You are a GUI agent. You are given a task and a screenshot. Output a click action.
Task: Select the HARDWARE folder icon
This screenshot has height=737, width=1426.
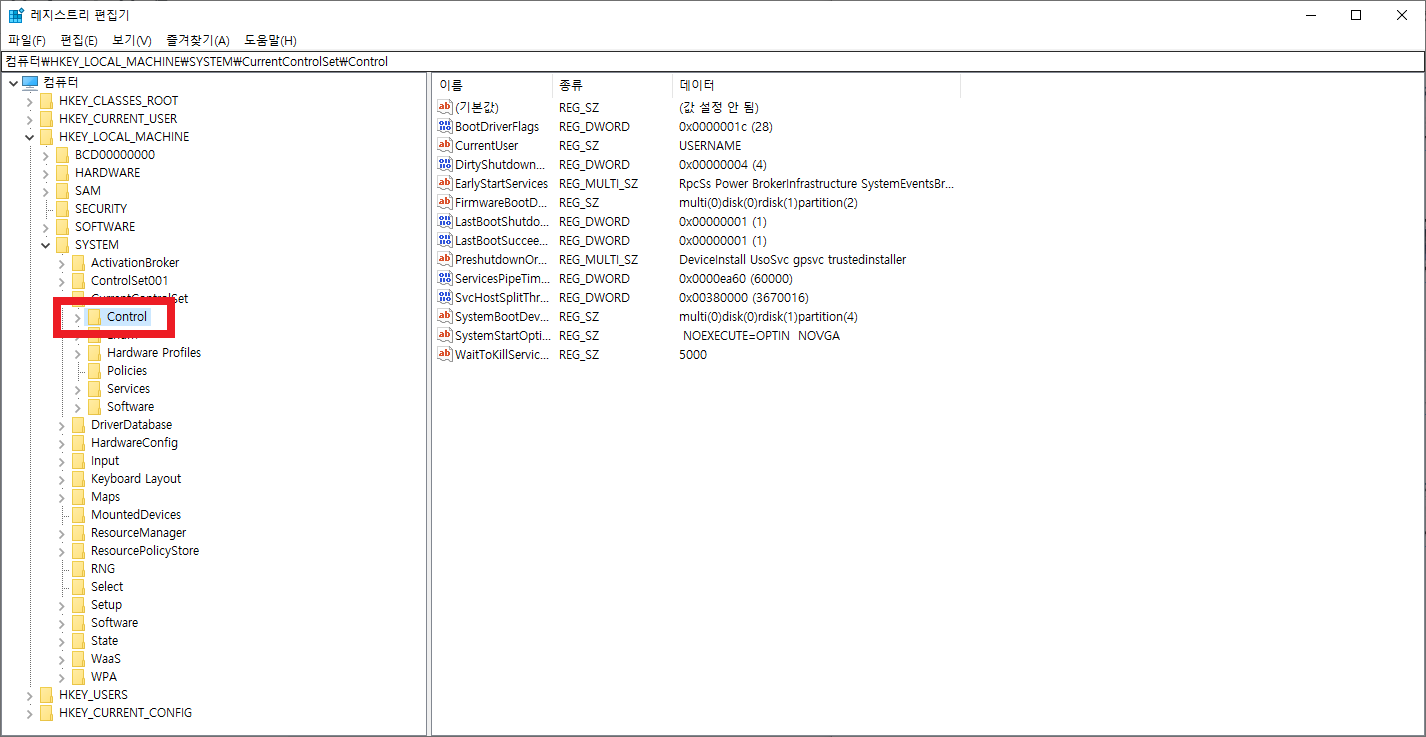[x=62, y=173]
